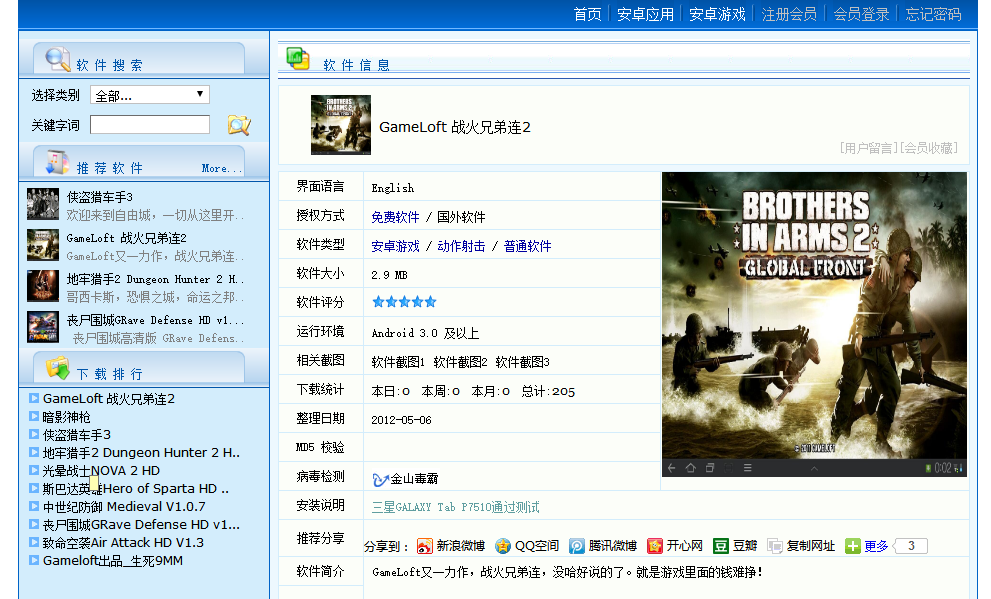Open 会员登录 login link
This screenshot has height=599, width=991.
861,14
